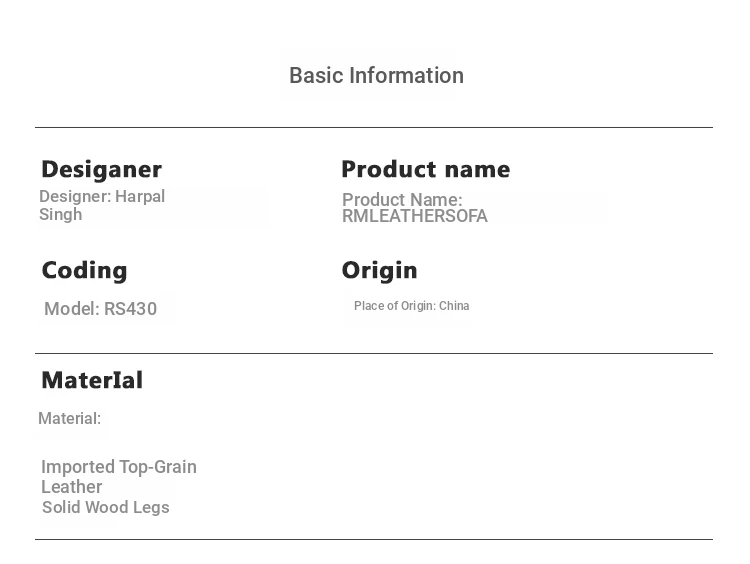Click the word Leather under Imported Top-Grain

tap(71, 487)
